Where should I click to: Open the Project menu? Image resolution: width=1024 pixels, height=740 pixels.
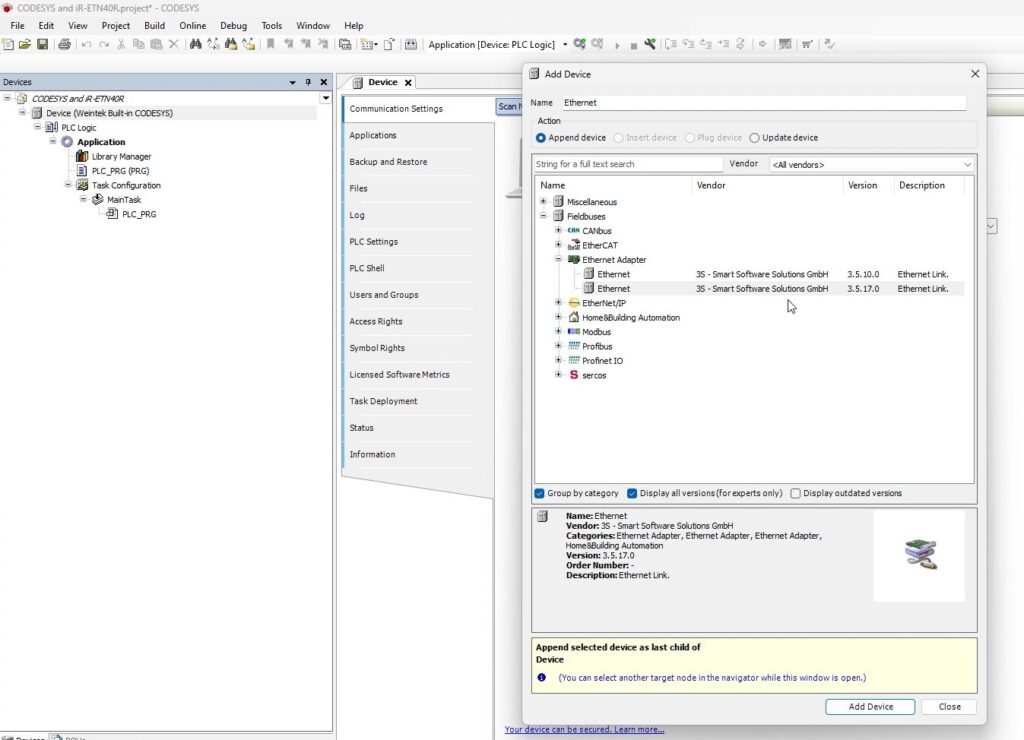tap(116, 25)
